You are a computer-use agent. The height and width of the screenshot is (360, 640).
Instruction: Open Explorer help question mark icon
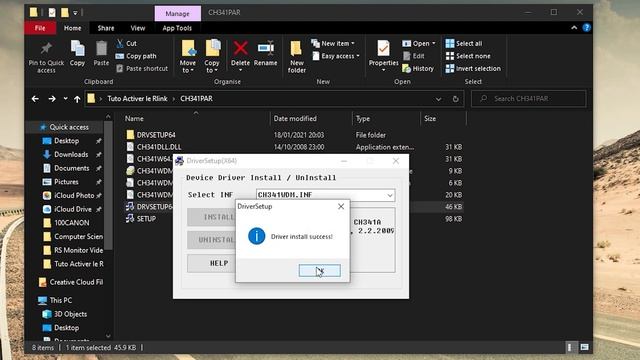pyautogui.click(x=587, y=28)
